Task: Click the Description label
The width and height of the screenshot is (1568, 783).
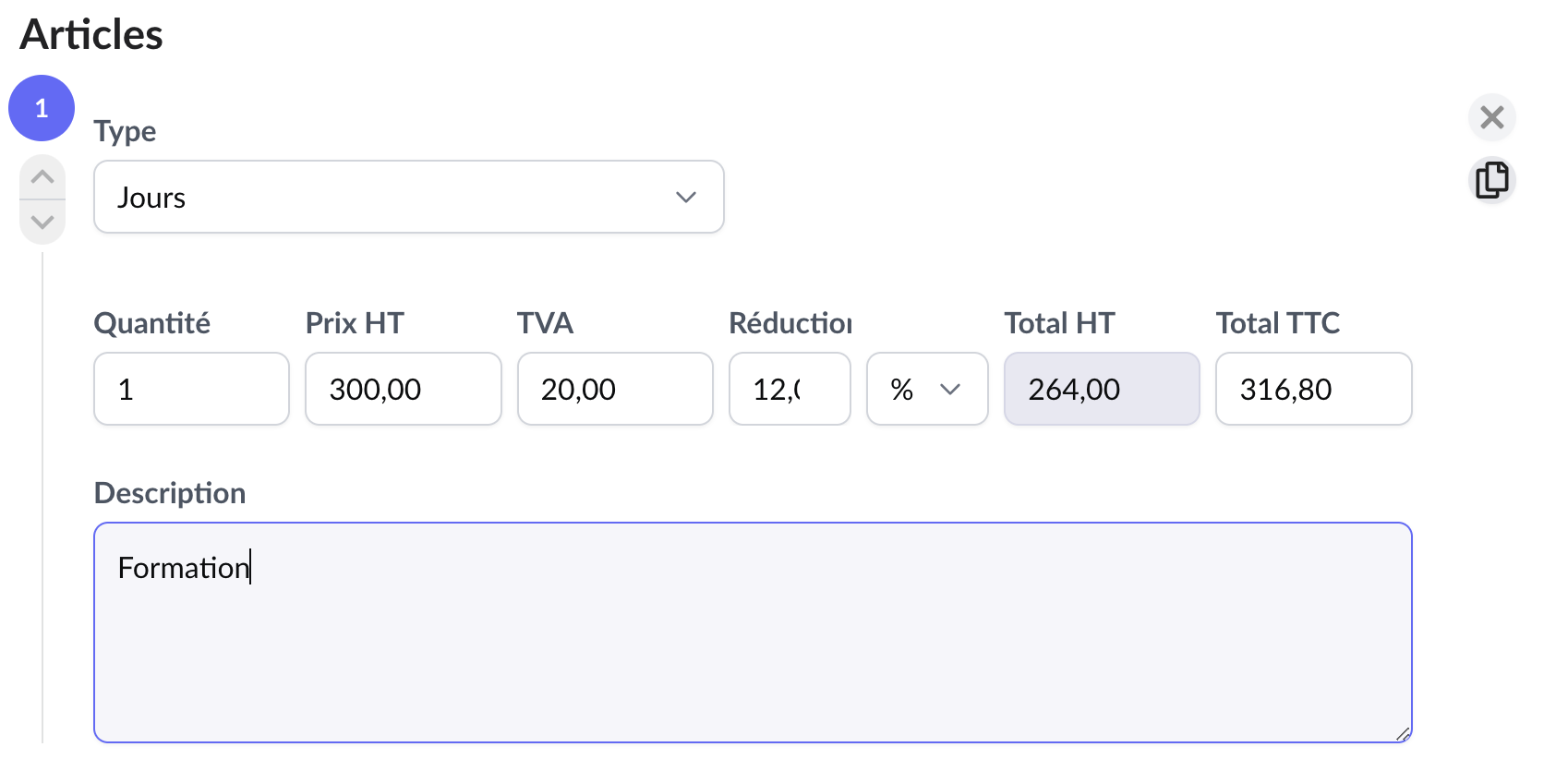Action: [170, 493]
